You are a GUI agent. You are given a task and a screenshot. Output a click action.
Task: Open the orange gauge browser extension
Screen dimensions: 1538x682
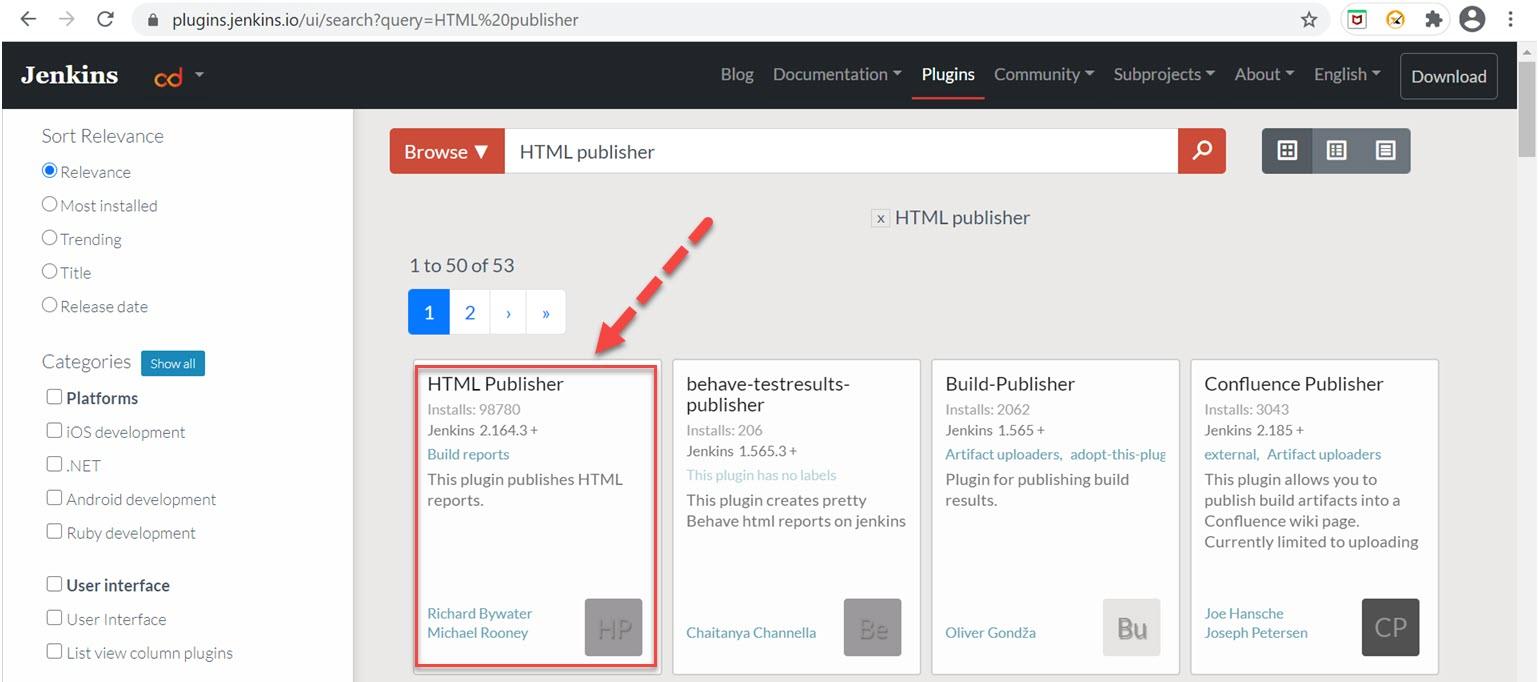(x=1395, y=19)
